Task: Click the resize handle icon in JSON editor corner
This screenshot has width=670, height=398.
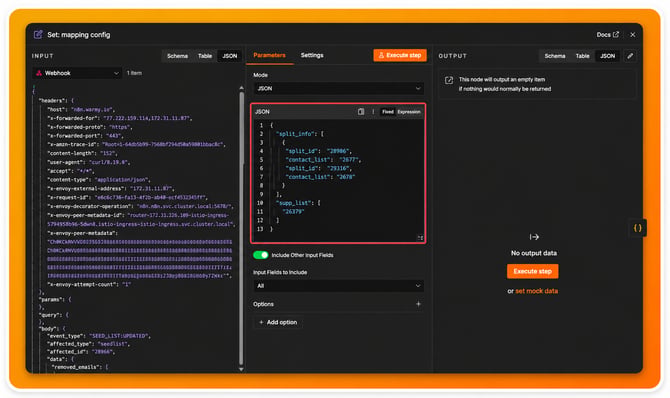Action: 420,238
